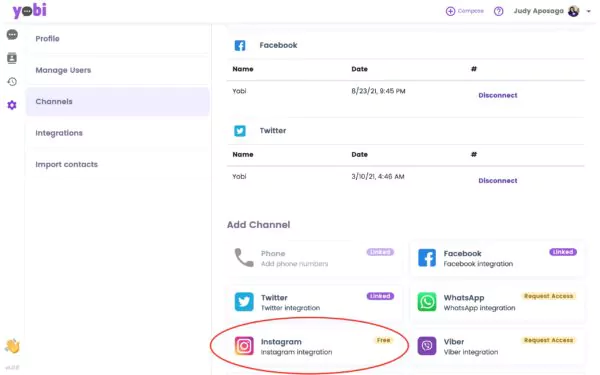Click 'Add phone numbers' subtitle text

tap(295, 264)
